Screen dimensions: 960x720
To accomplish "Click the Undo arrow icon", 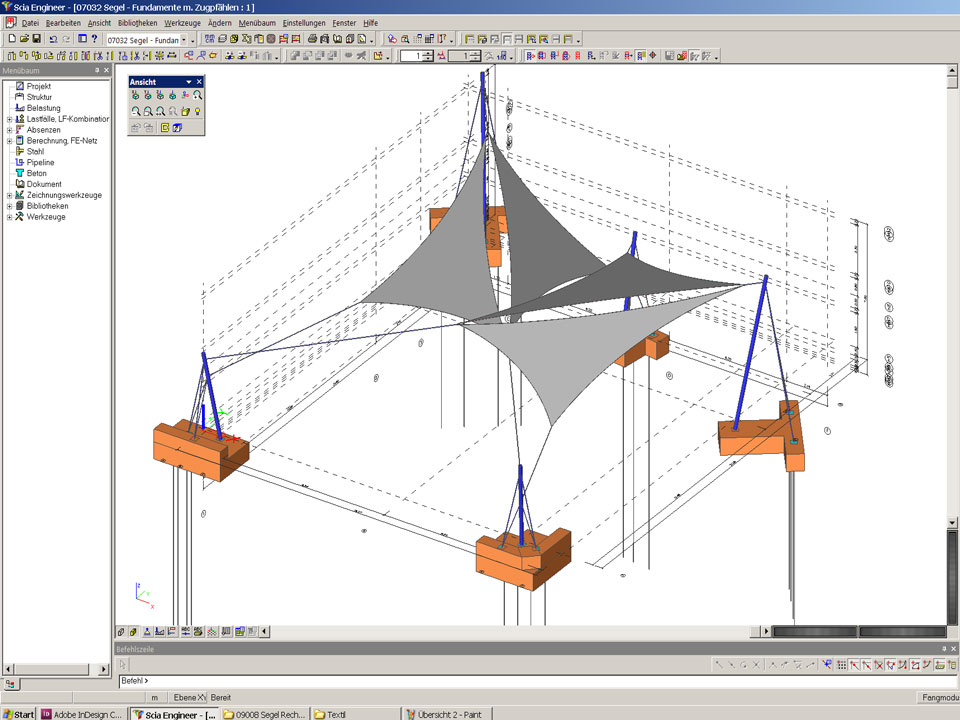I will point(53,39).
